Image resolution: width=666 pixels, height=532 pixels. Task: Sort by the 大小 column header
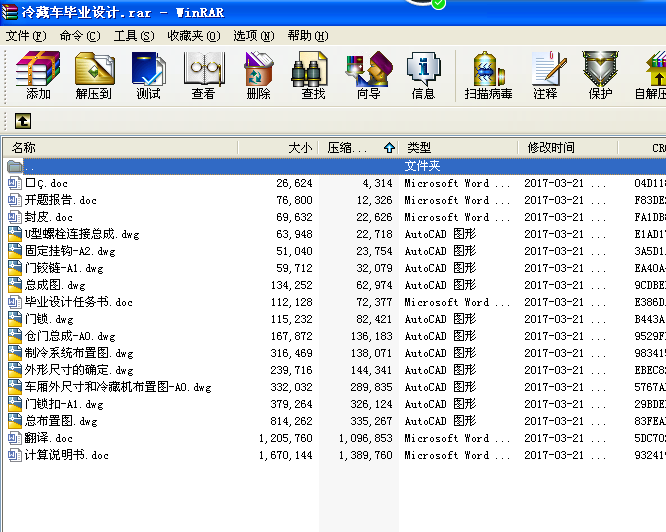click(x=278, y=148)
